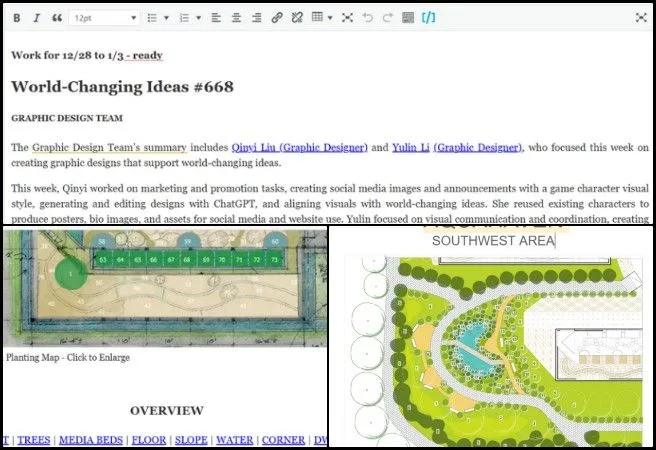The height and width of the screenshot is (450, 656).
Task: Jump to the MEDIA BEDS section
Action: tap(92, 440)
